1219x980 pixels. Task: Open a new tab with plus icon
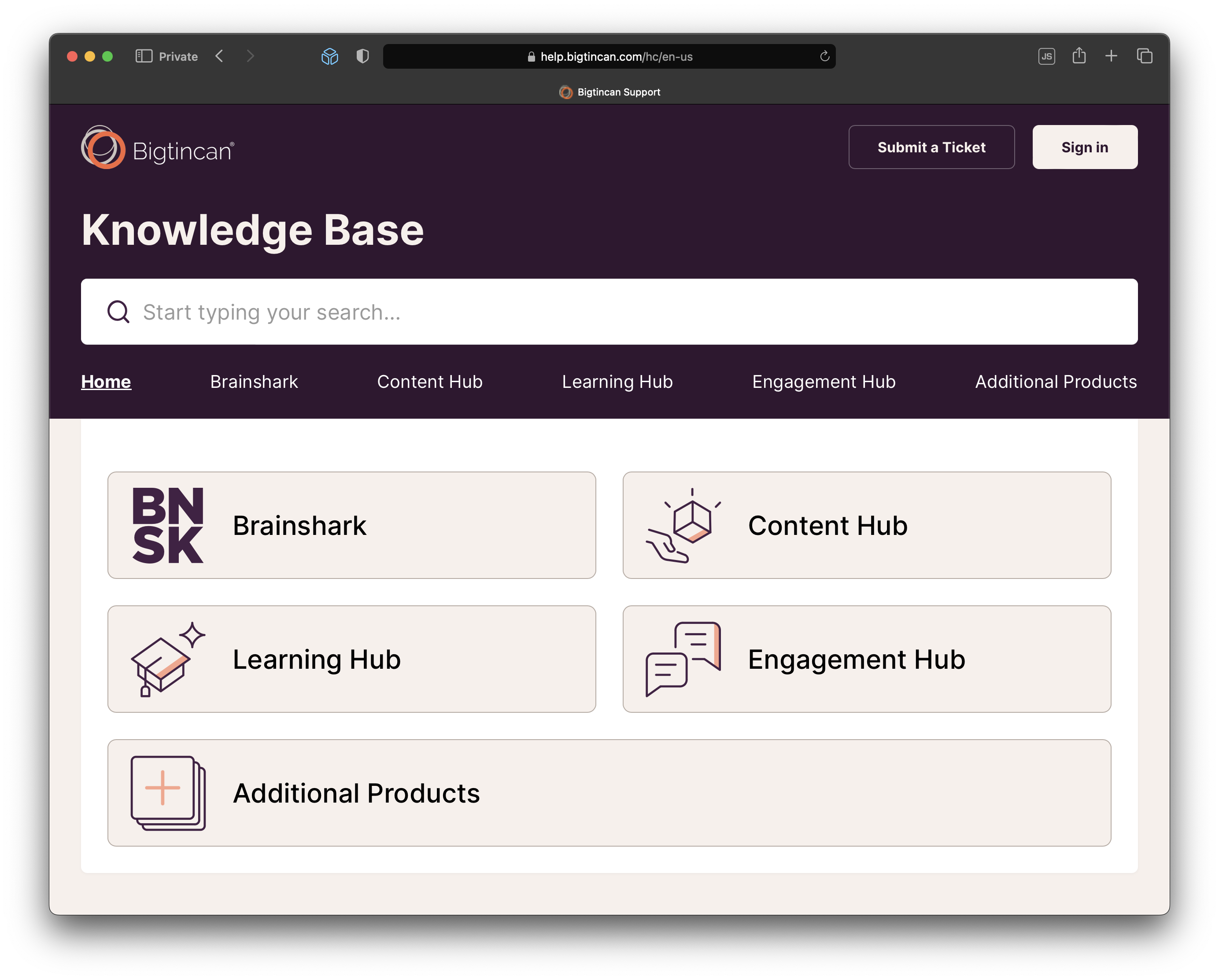[x=1111, y=56]
